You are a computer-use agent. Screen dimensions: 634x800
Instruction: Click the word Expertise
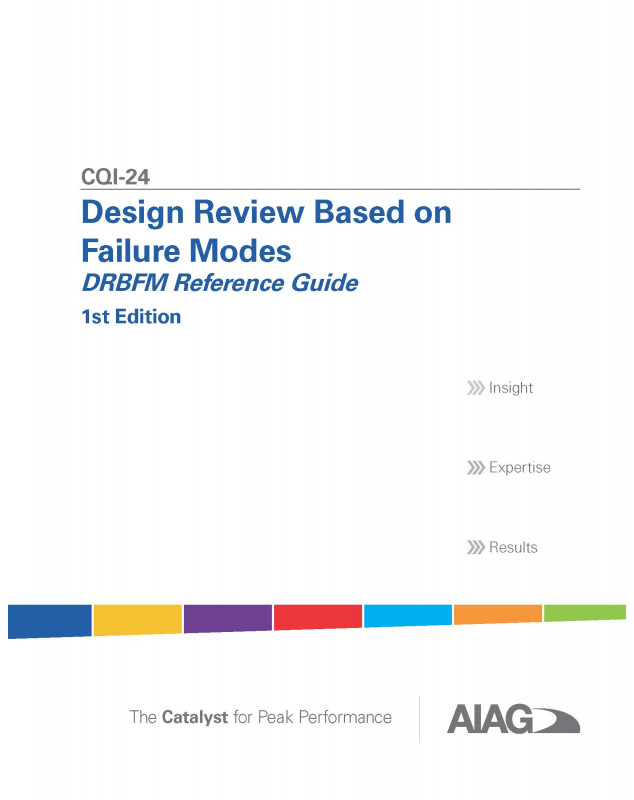(520, 468)
